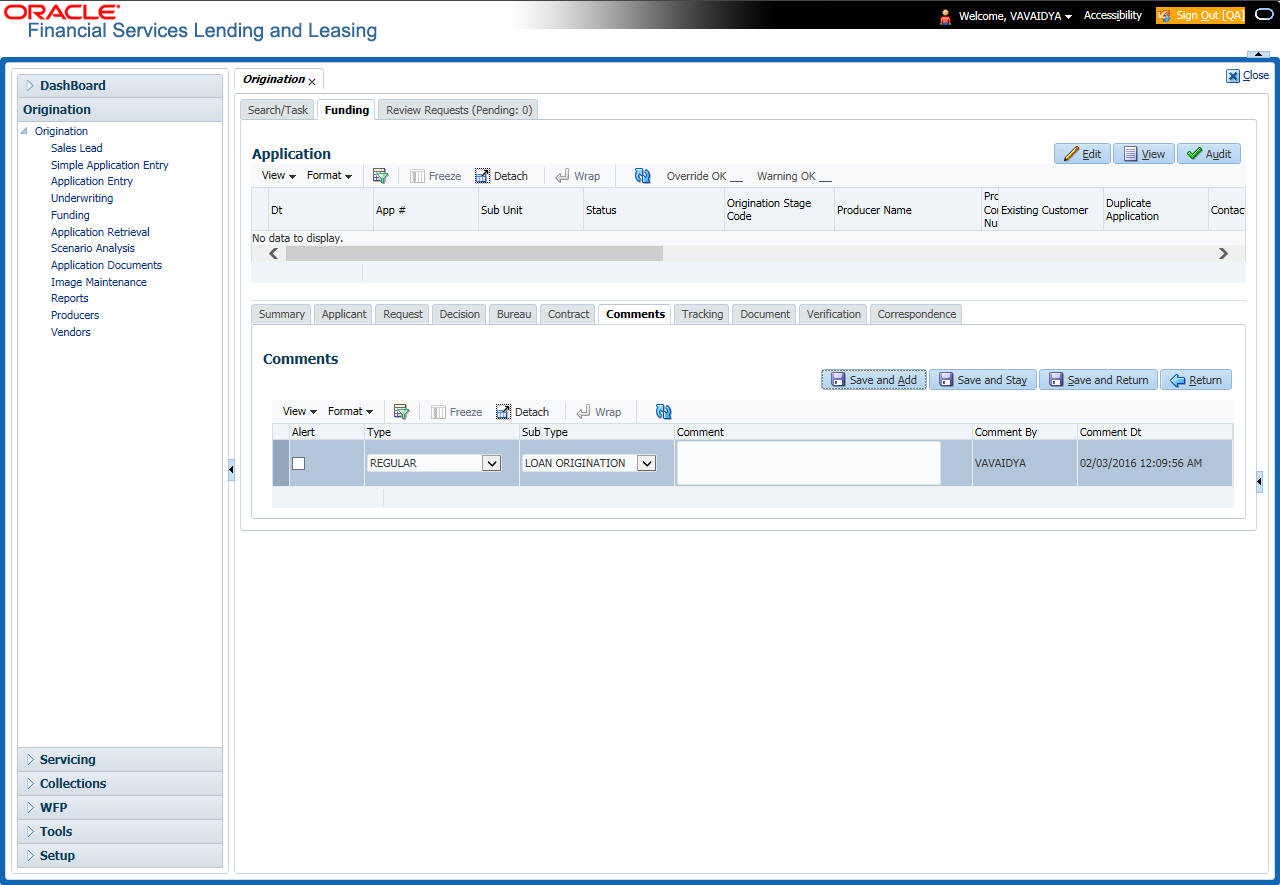Expand the Tools section
The width and height of the screenshot is (1280, 885).
[120, 832]
